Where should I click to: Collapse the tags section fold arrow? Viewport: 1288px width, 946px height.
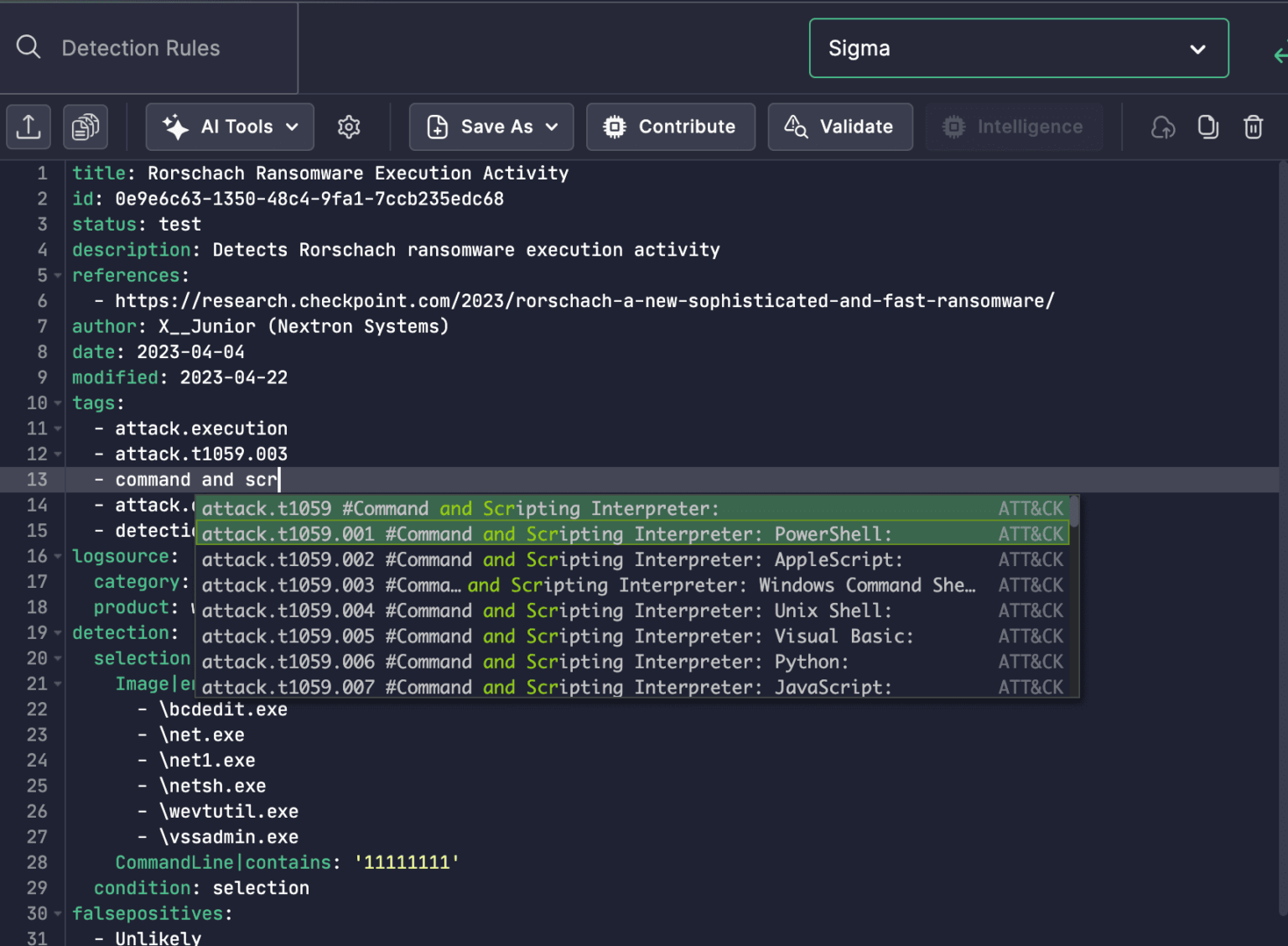56,403
